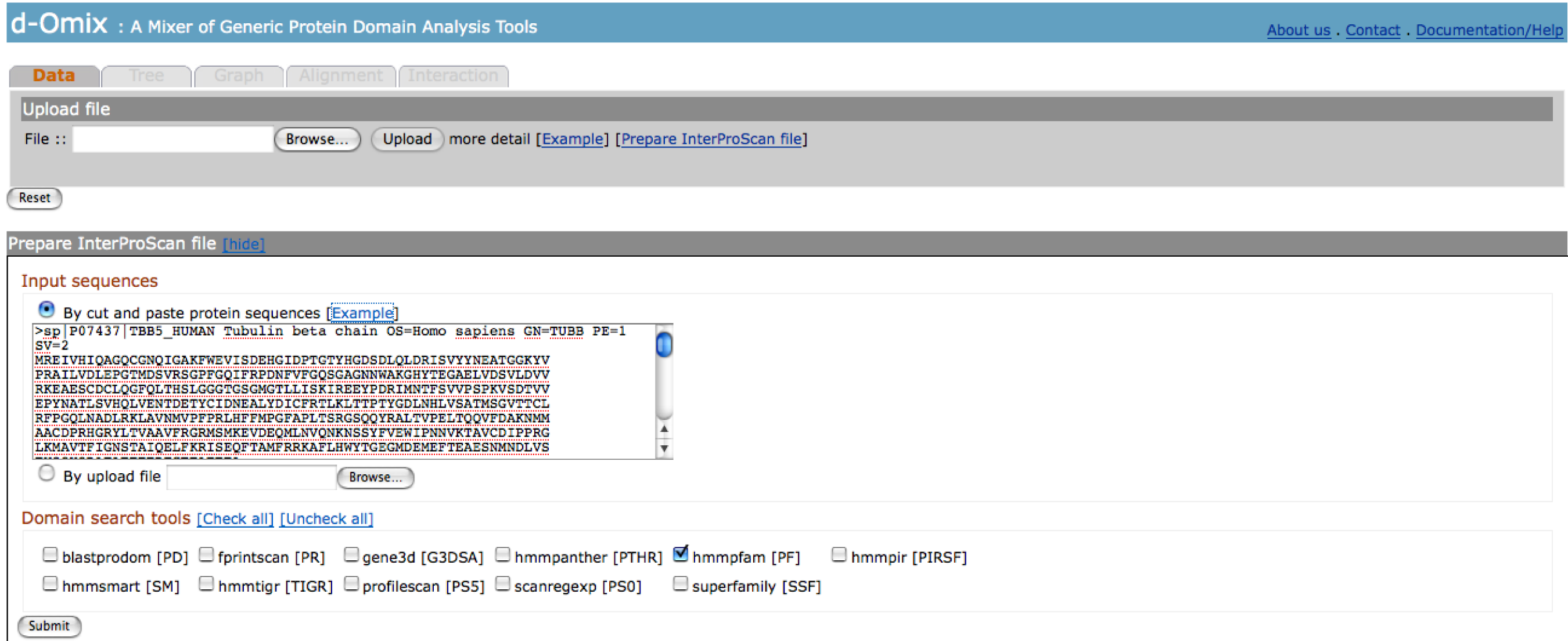Click the Reset button
Viewport: 1568px width, 641px height.
(35, 198)
